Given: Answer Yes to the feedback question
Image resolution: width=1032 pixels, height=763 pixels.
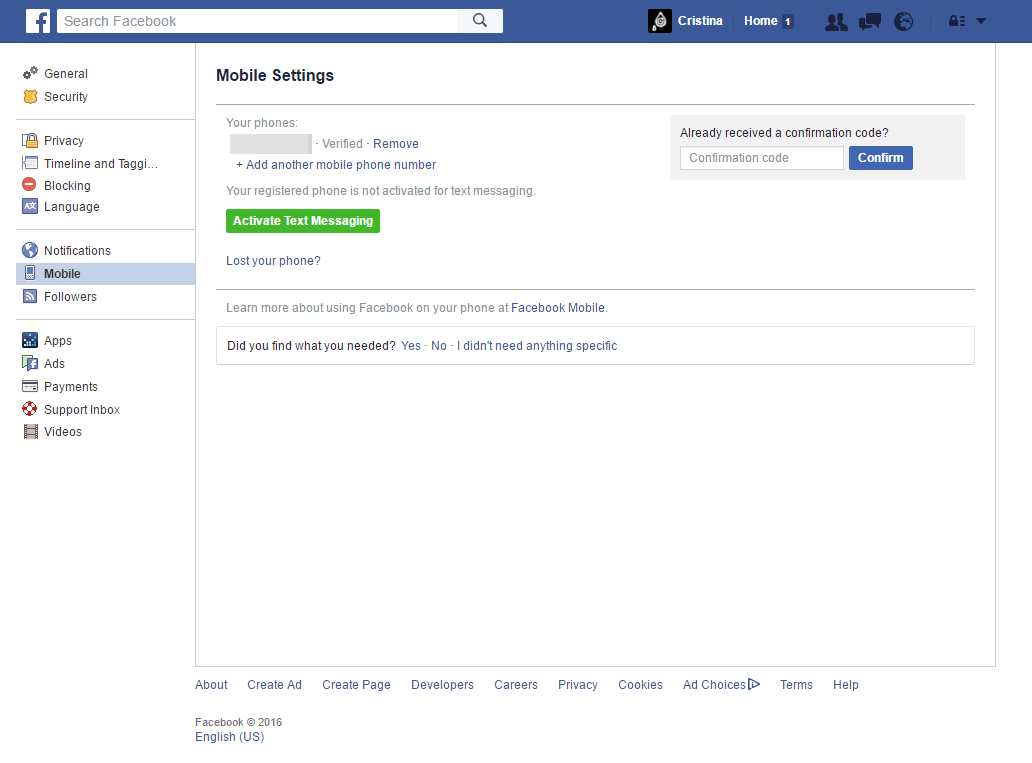Looking at the screenshot, I should (411, 346).
